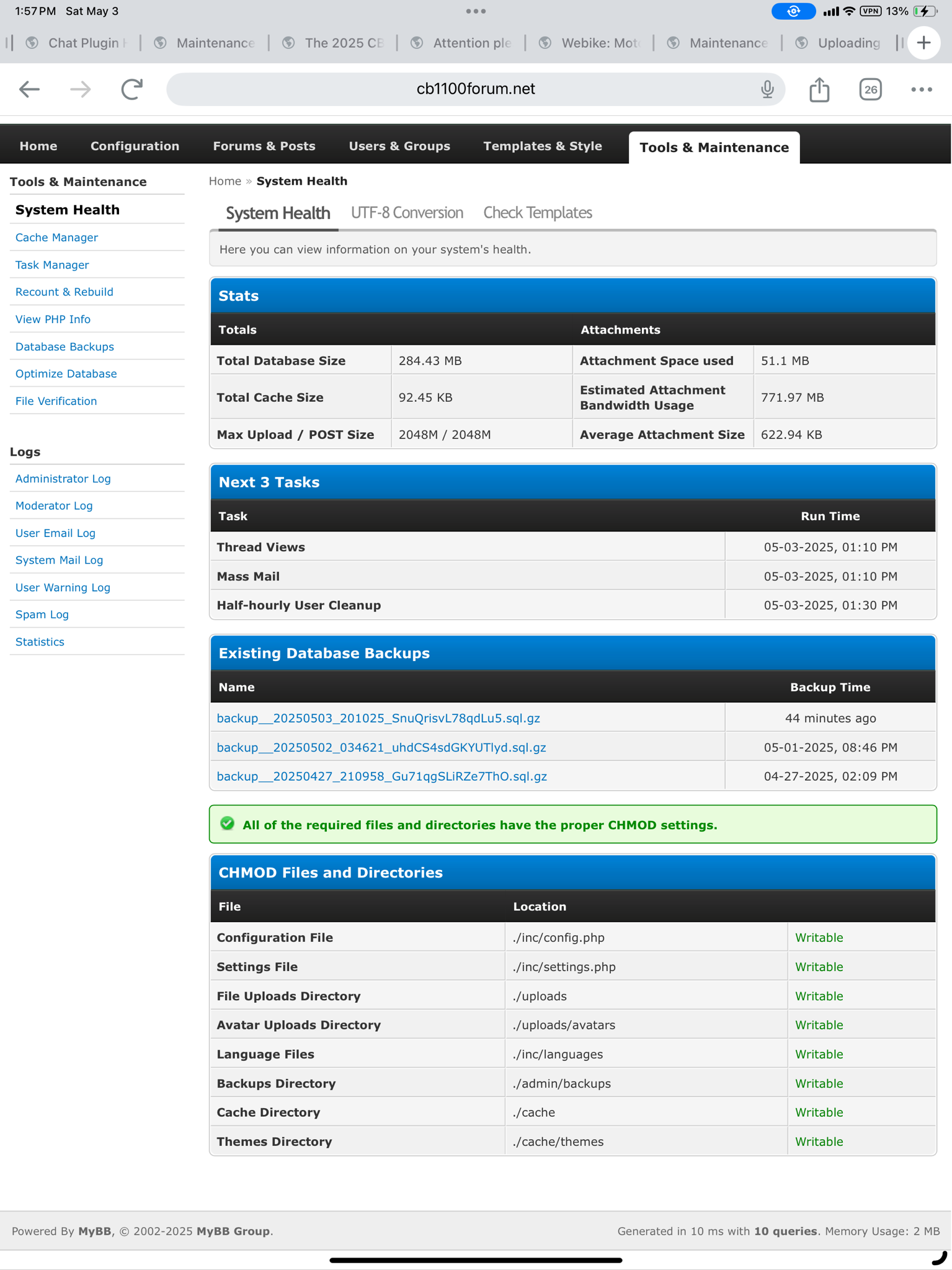952x1270 pixels.
Task: Tap the VPN status icon
Action: click(870, 11)
